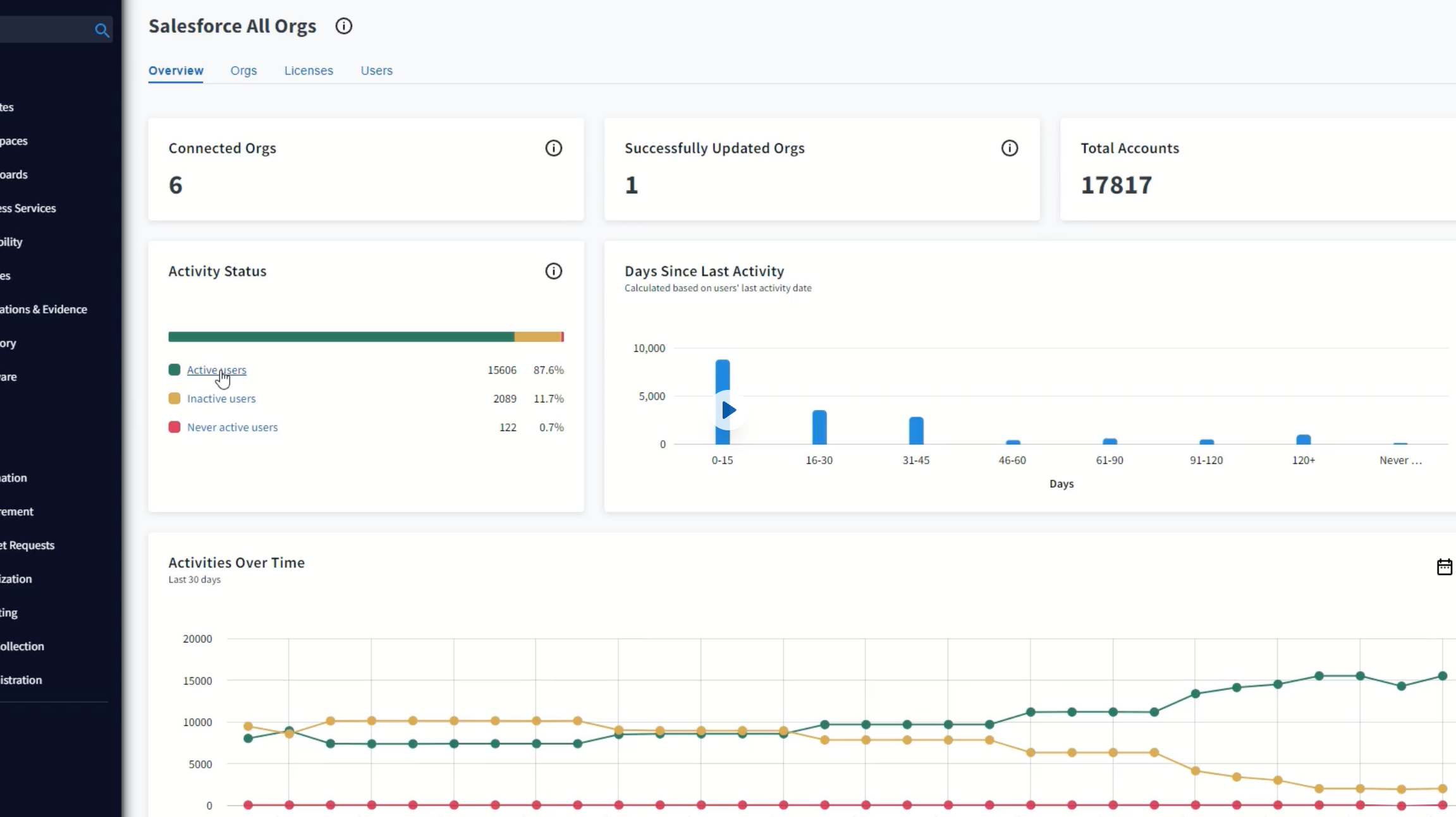Open calendar date picker for Activities Over Time
The image size is (1456, 817).
(1444, 567)
